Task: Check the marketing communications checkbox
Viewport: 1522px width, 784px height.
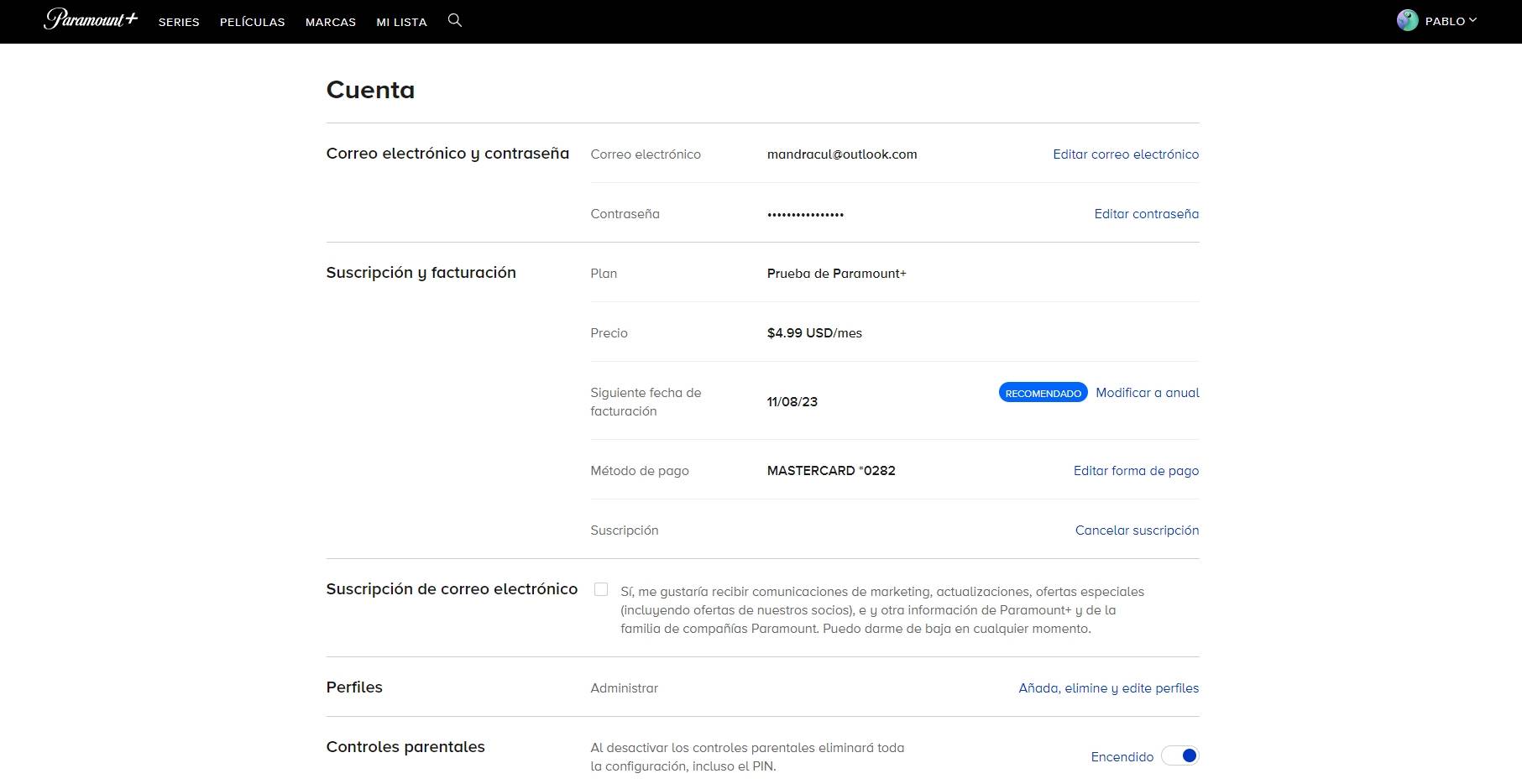Action: (x=601, y=589)
